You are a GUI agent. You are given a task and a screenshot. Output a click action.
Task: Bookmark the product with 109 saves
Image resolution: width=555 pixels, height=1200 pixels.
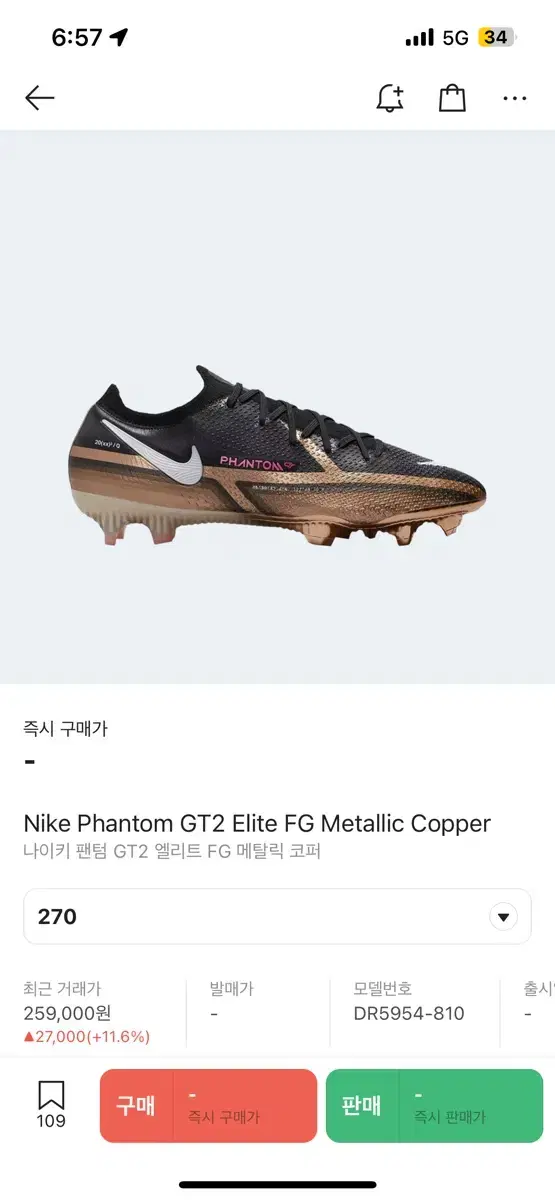click(x=51, y=1105)
